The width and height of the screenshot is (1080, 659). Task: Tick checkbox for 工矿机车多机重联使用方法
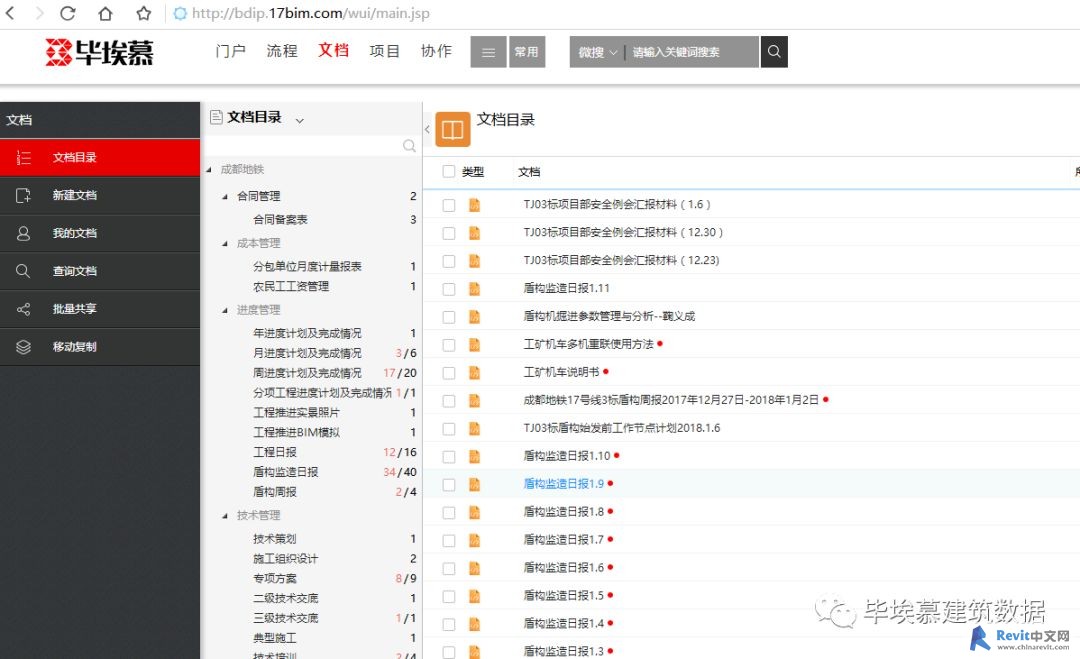coord(449,345)
